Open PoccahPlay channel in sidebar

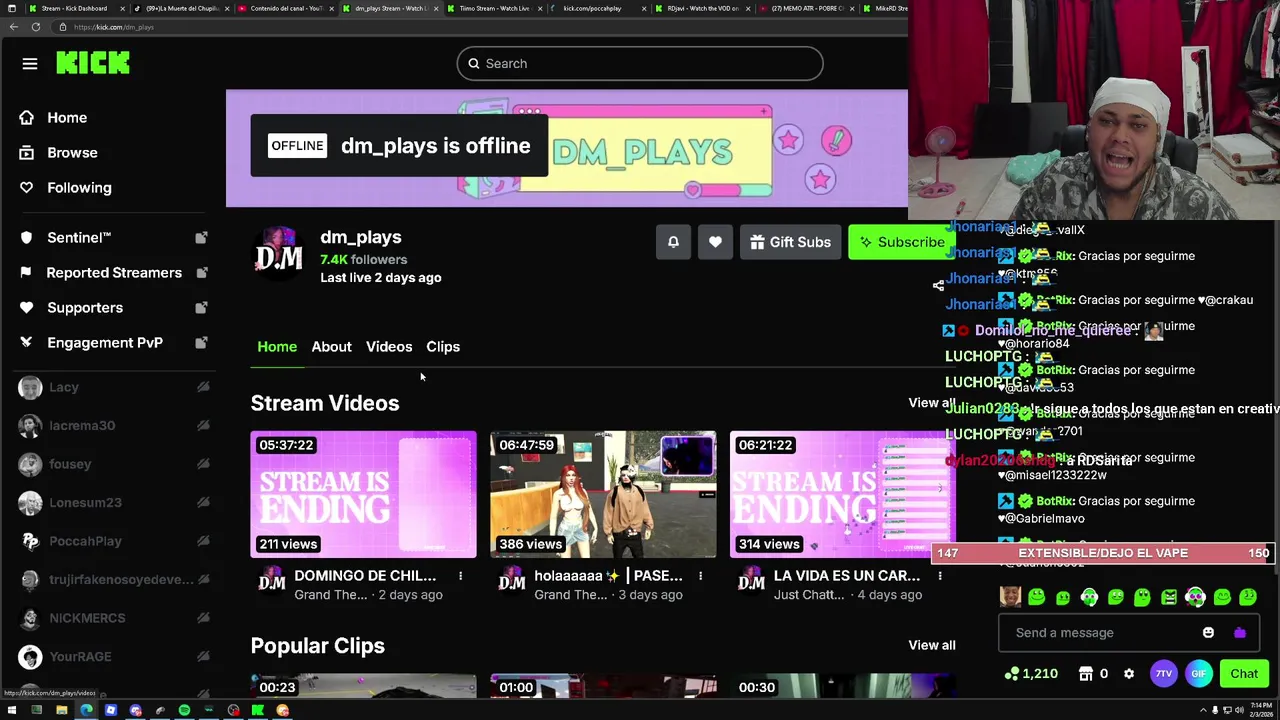click(85, 541)
